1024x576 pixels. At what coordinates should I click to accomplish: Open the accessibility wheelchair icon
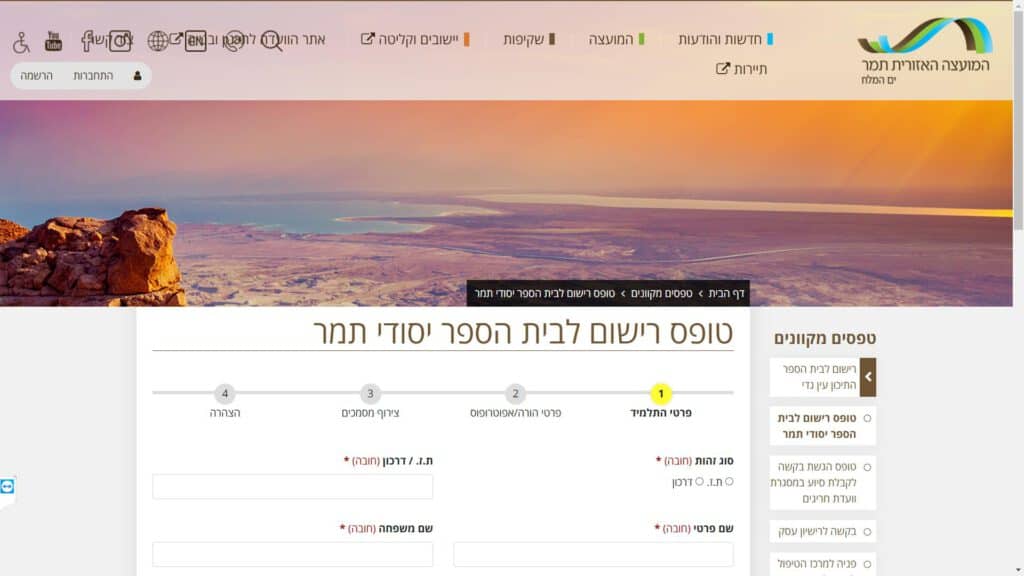click(21, 42)
